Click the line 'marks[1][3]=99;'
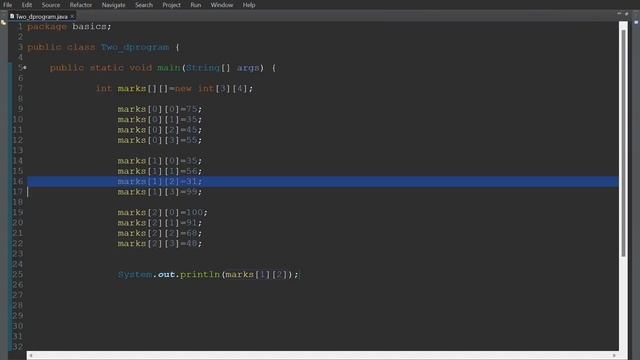 (x=160, y=192)
